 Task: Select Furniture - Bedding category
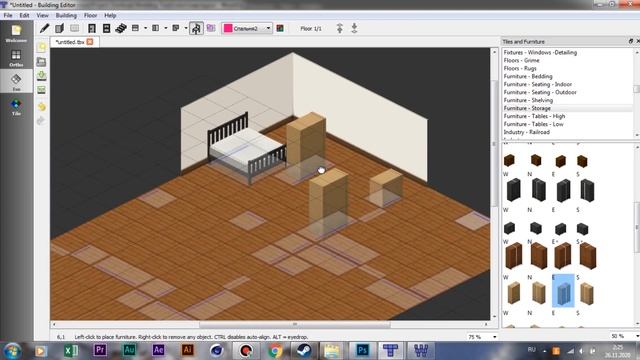tap(528, 76)
